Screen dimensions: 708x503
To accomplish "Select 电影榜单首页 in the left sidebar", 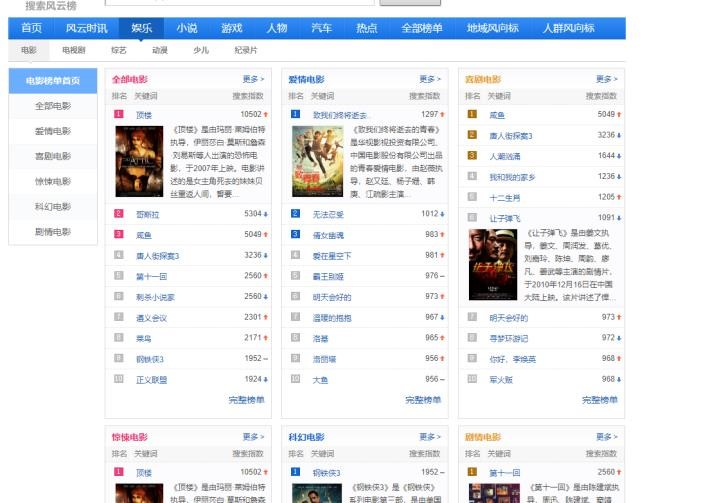I will point(53,81).
